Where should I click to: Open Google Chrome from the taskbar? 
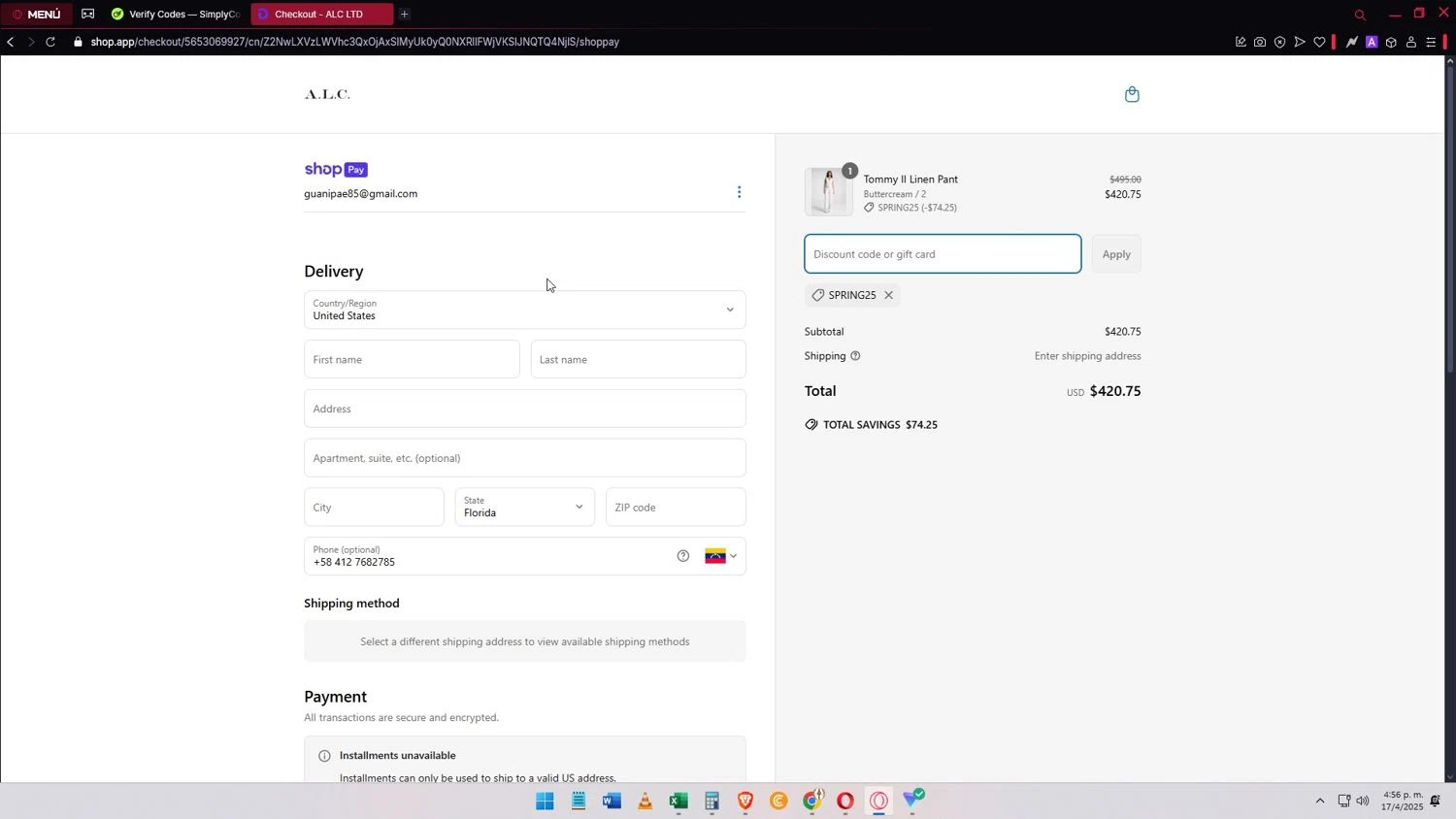point(812,802)
